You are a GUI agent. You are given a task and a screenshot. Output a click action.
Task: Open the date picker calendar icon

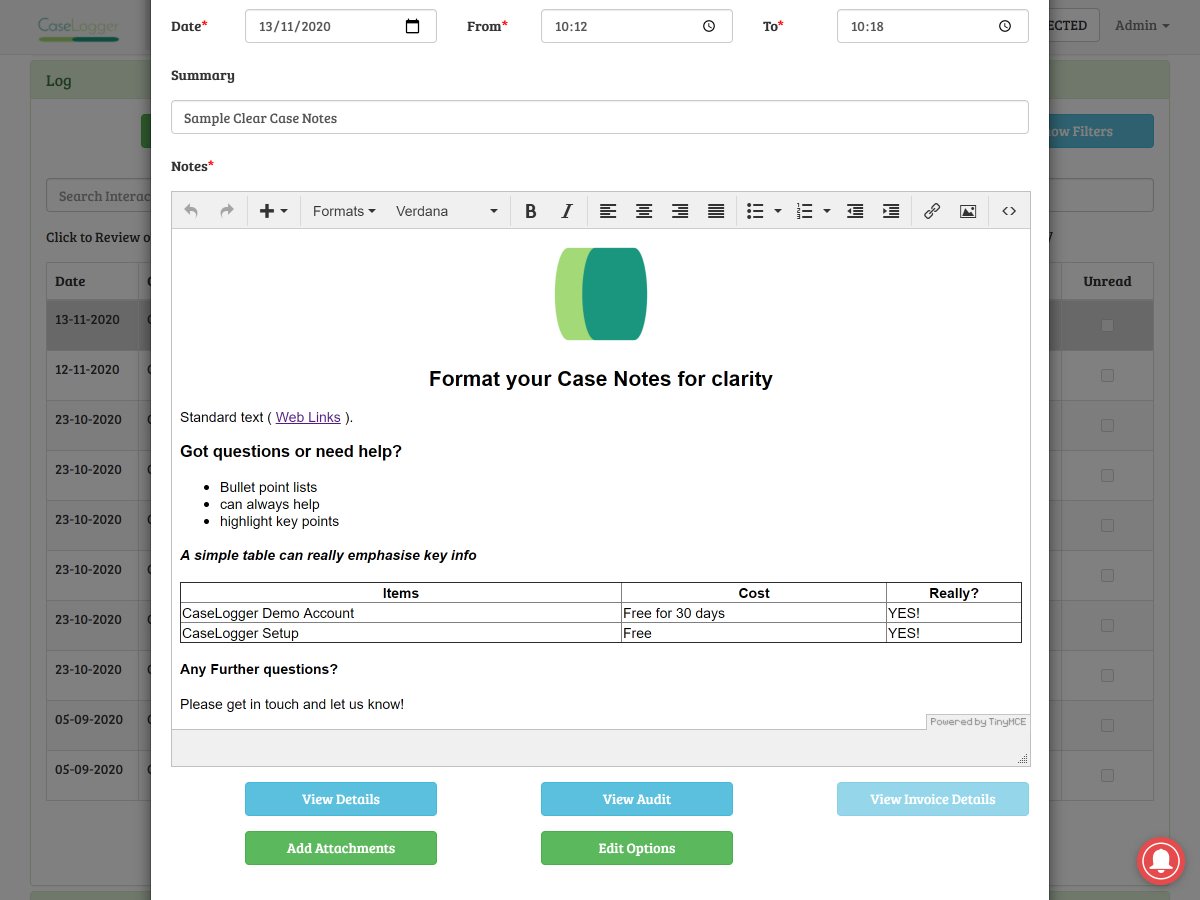412,26
